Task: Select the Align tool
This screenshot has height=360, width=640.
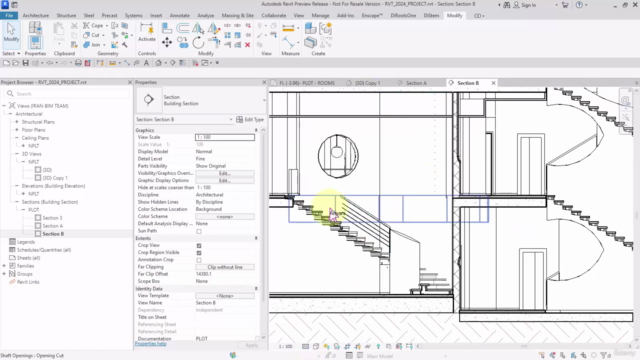Action: (167, 28)
